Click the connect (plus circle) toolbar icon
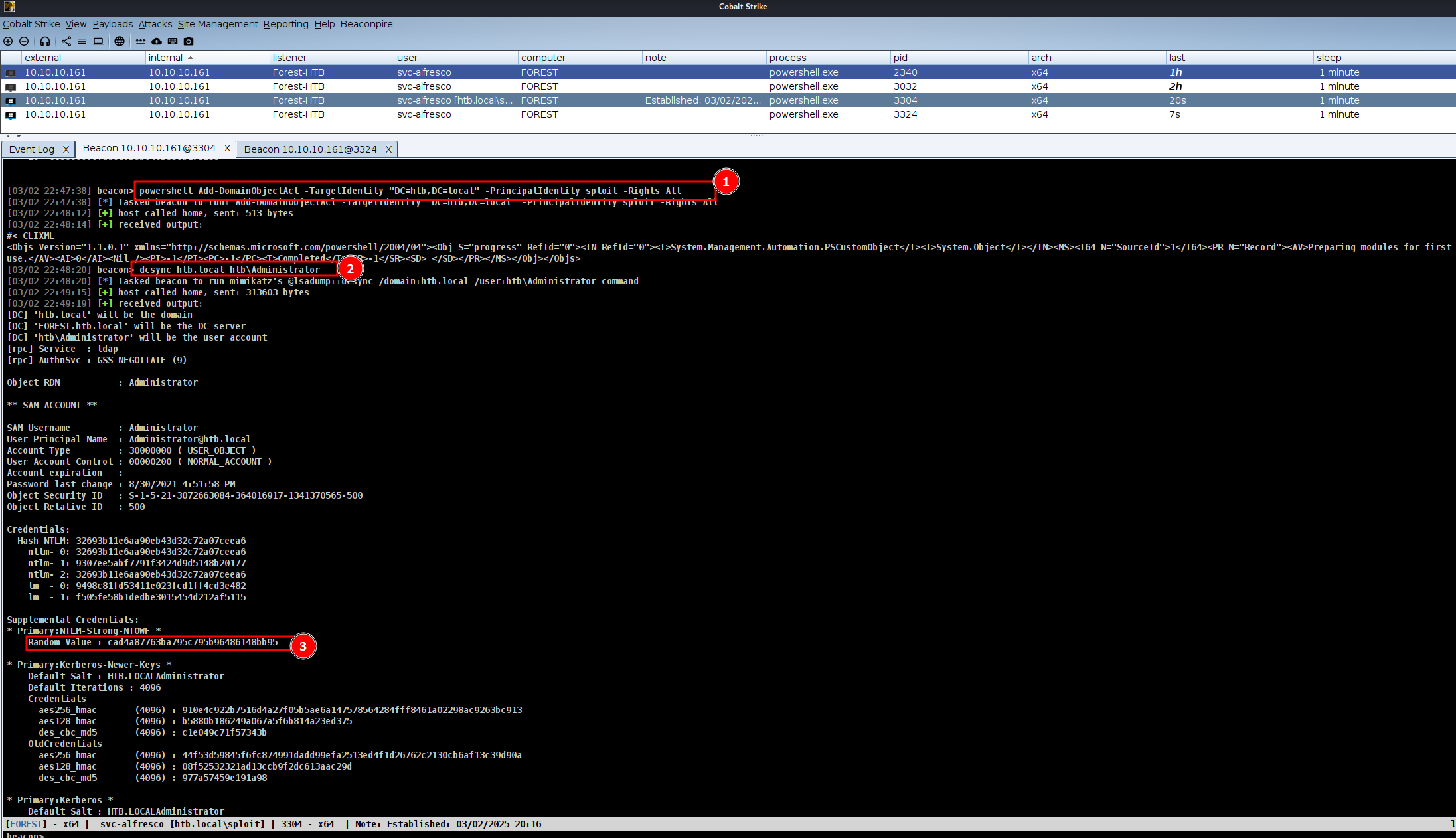Viewport: 1456px width, 838px height. (x=8, y=41)
